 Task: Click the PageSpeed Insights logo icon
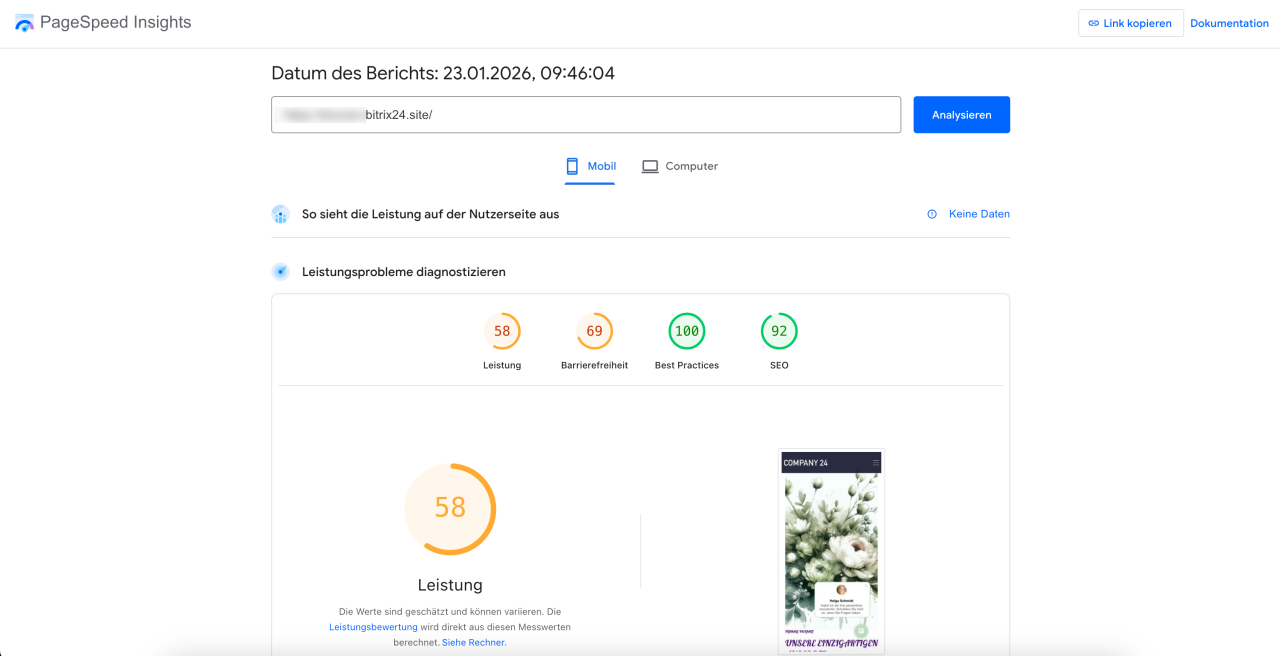[25, 23]
